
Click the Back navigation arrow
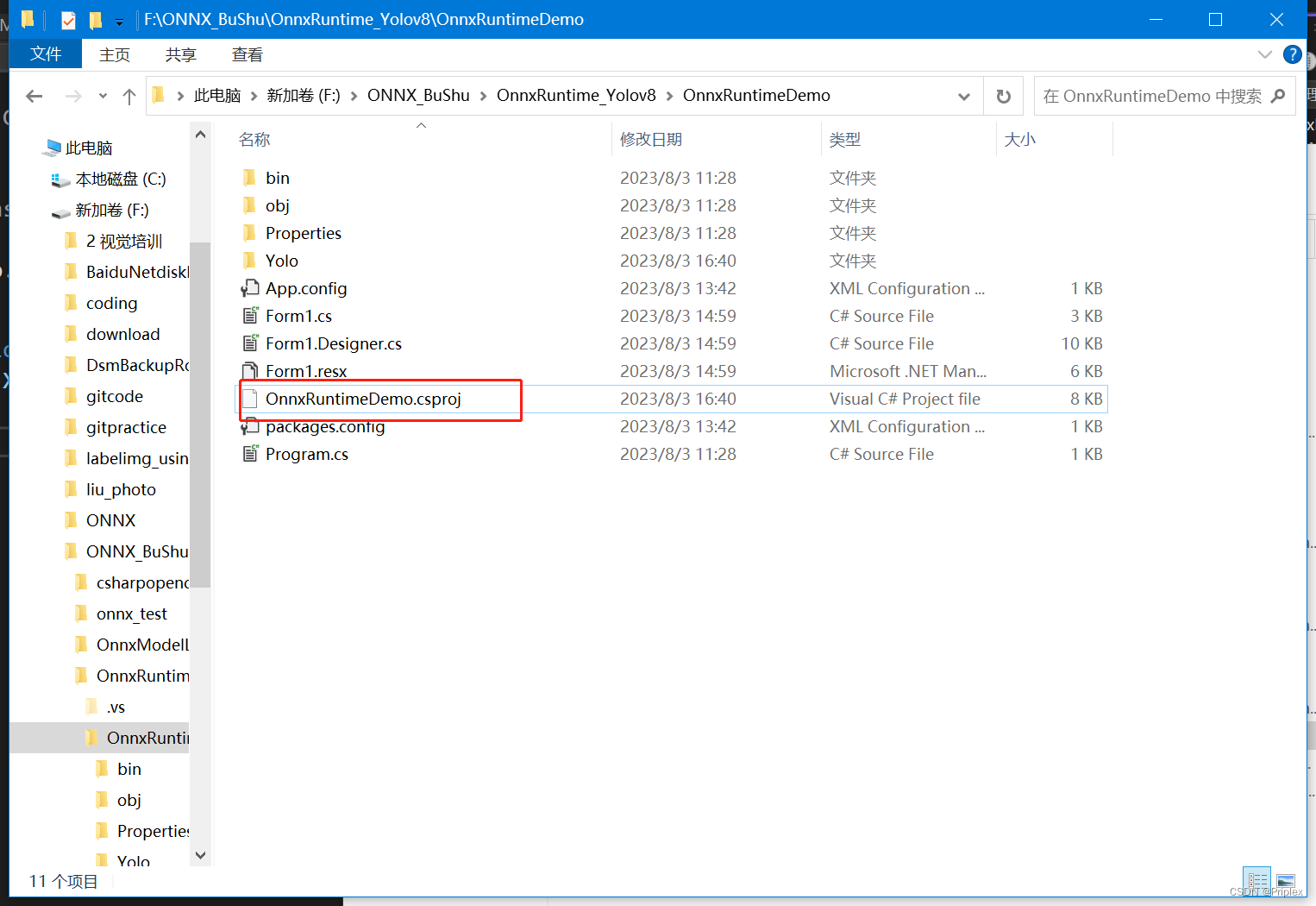pyautogui.click(x=34, y=96)
